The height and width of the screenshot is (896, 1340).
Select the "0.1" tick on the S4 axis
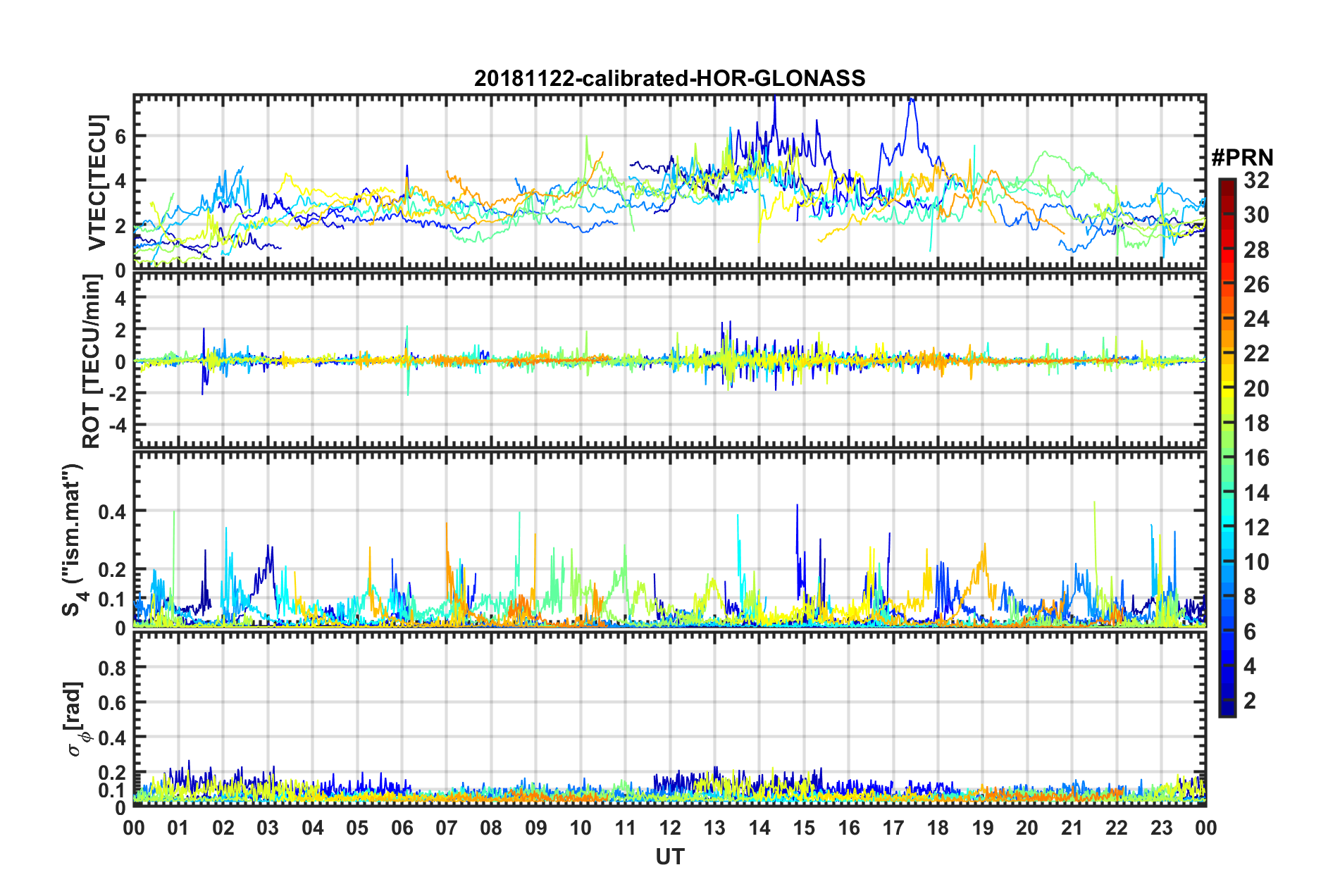click(112, 599)
